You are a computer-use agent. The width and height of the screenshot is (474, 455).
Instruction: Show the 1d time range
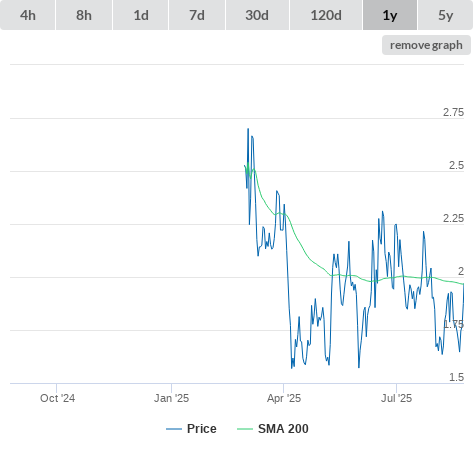141,15
